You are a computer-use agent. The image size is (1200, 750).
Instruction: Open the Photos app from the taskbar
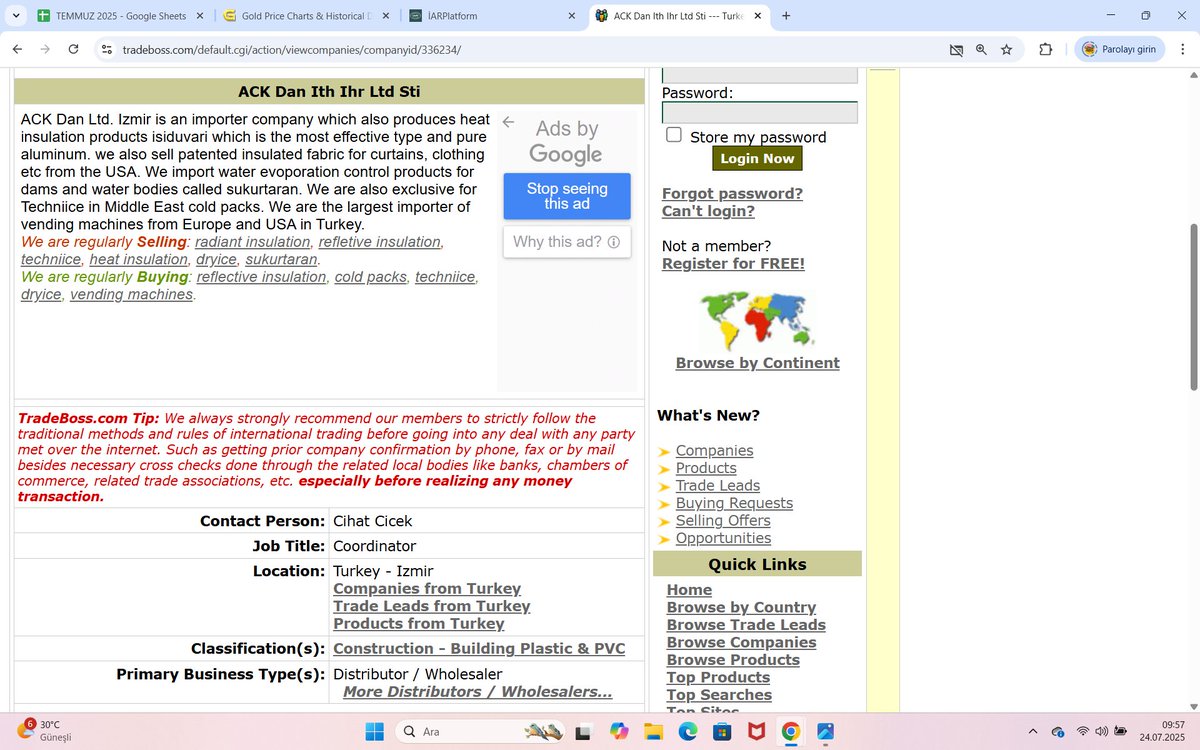tap(825, 732)
